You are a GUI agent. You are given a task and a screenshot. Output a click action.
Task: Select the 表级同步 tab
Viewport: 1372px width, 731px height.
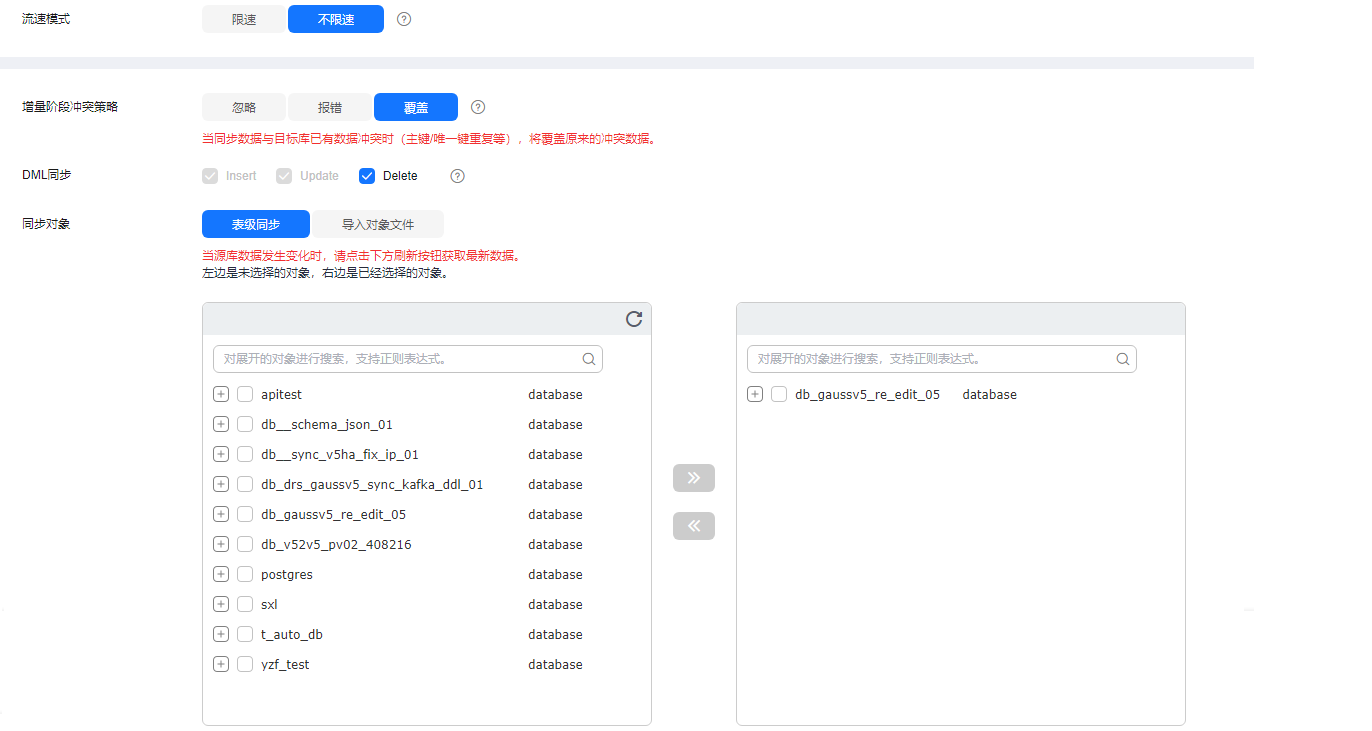pos(255,224)
